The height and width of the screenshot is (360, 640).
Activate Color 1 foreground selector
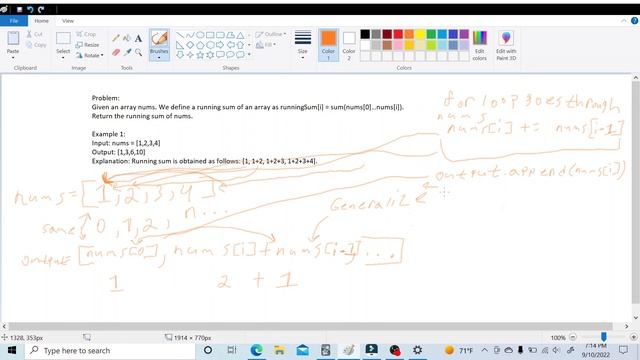[328, 45]
